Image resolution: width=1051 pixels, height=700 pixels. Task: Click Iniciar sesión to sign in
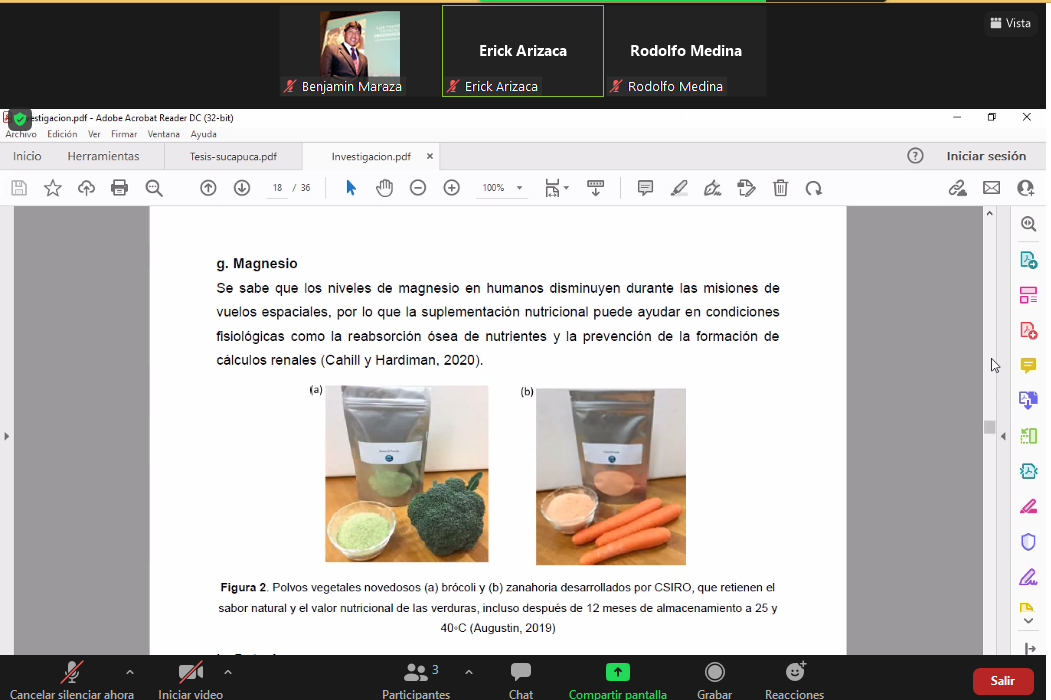[986, 156]
